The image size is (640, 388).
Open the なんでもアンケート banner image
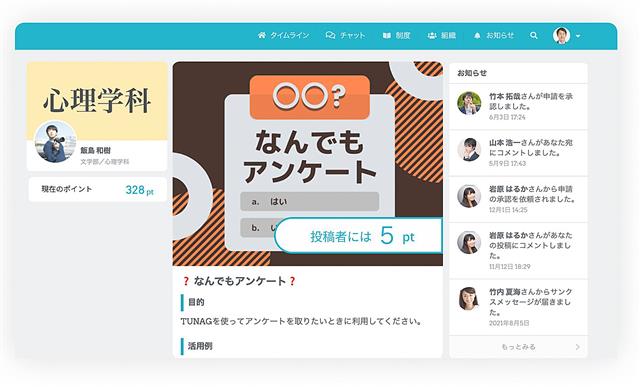tap(308, 164)
